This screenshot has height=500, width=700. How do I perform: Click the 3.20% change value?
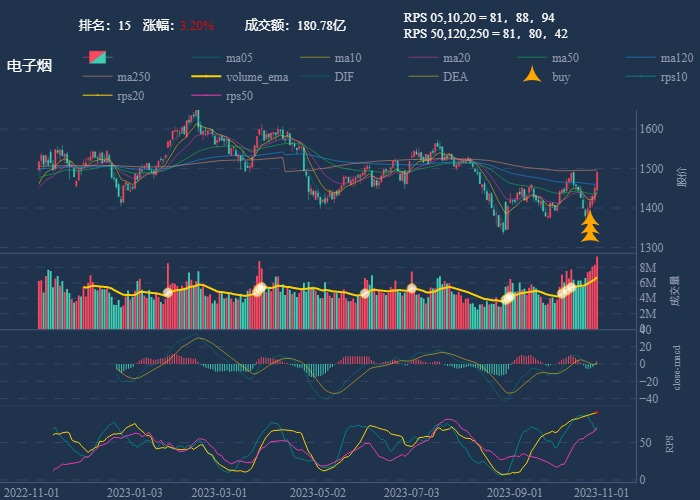197,25
